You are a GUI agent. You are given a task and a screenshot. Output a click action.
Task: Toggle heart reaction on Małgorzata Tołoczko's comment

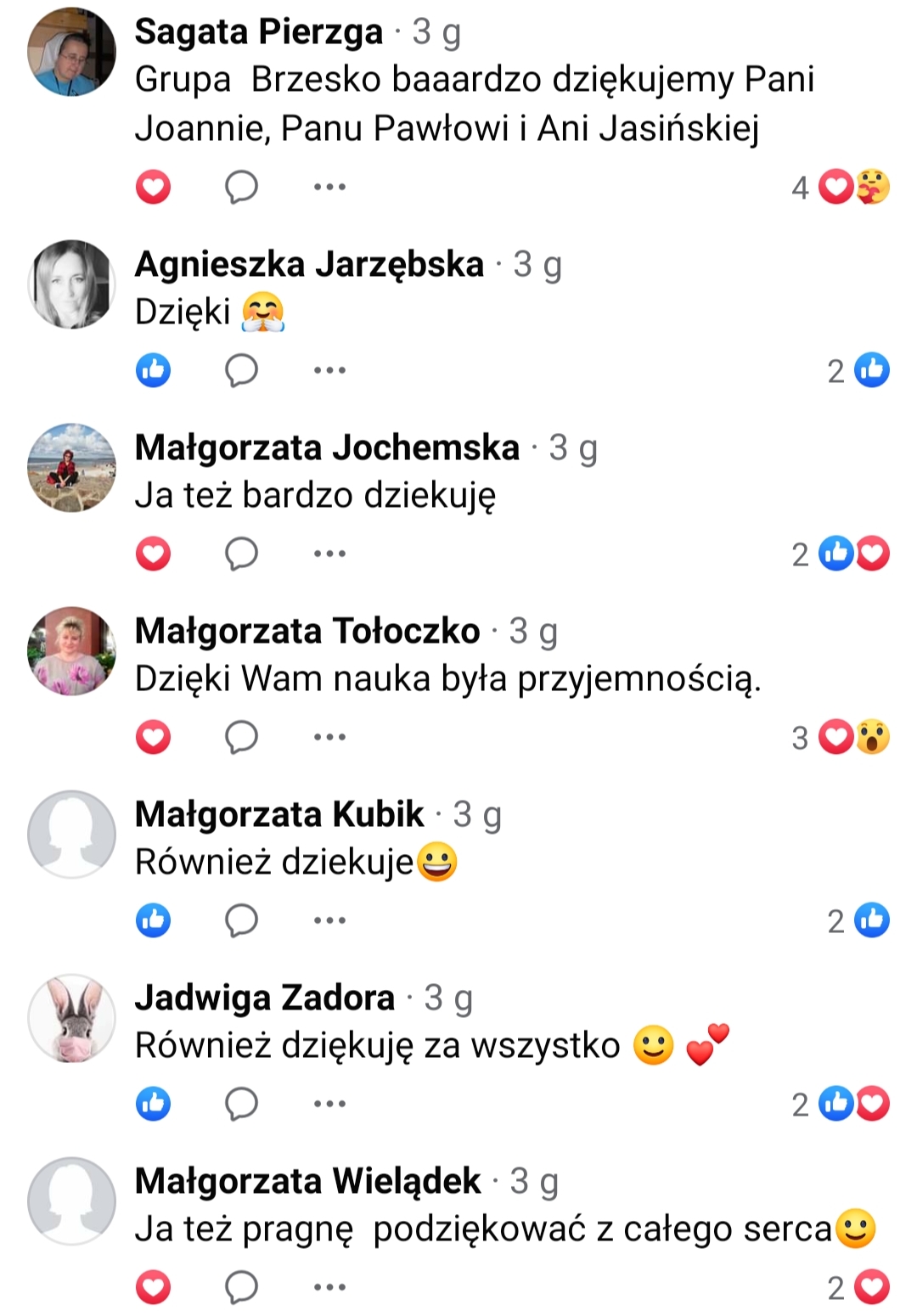(153, 737)
